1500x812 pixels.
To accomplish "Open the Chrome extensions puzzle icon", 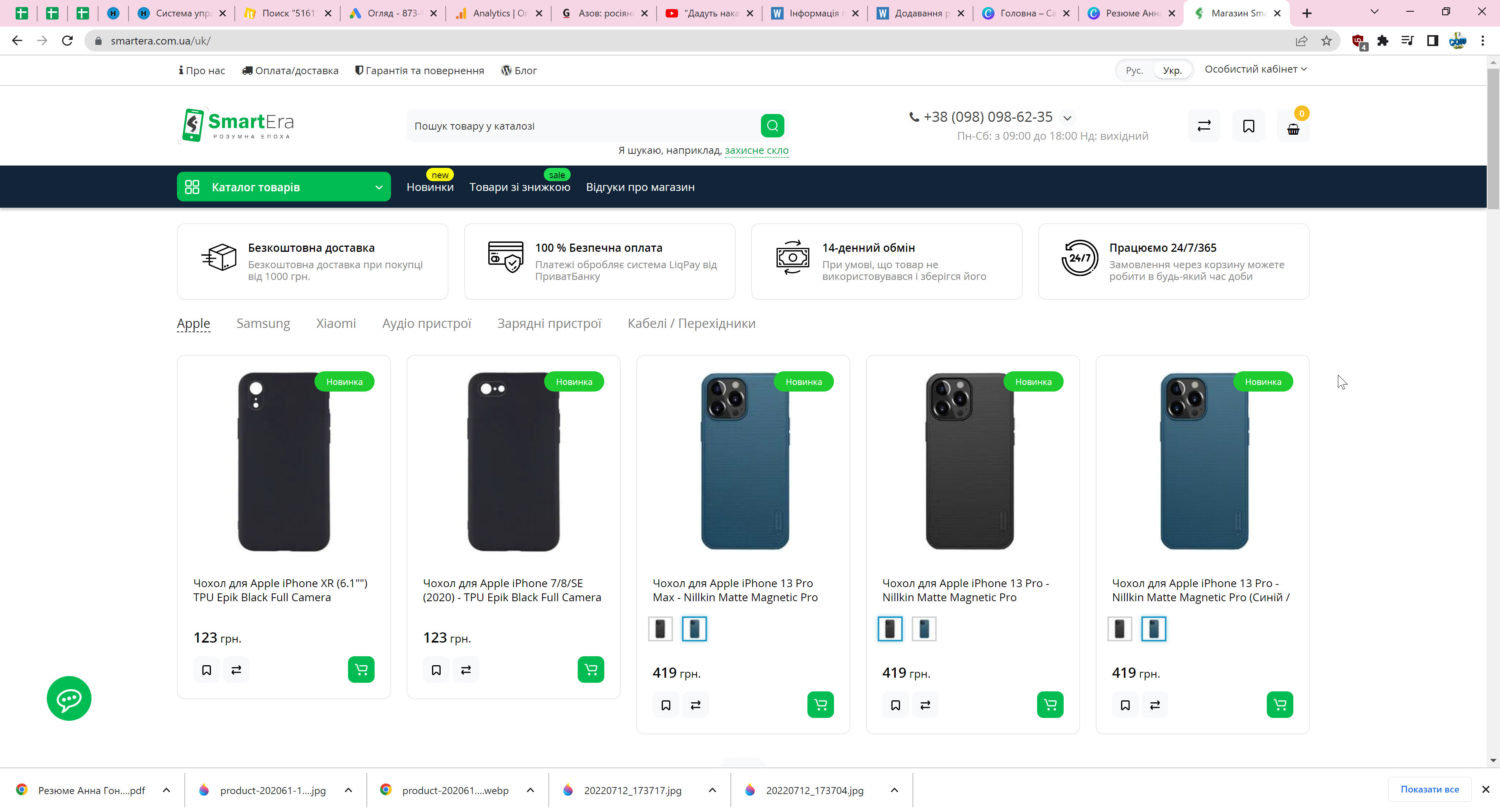I will coord(1382,40).
